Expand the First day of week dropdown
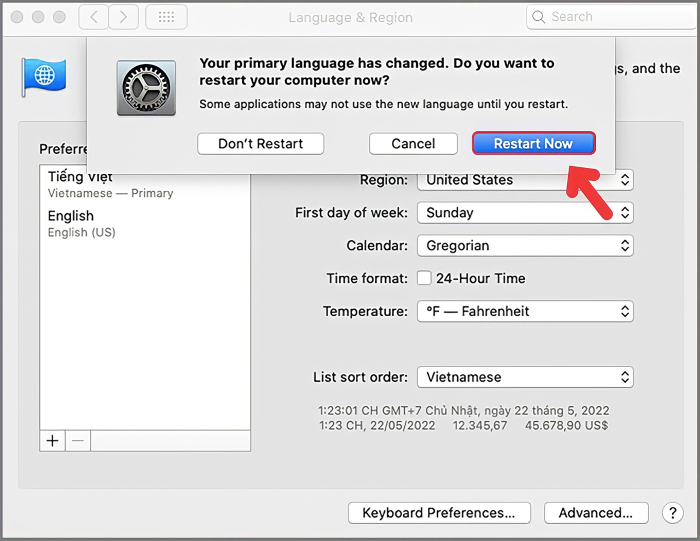This screenshot has width=700, height=541. pyautogui.click(x=525, y=213)
